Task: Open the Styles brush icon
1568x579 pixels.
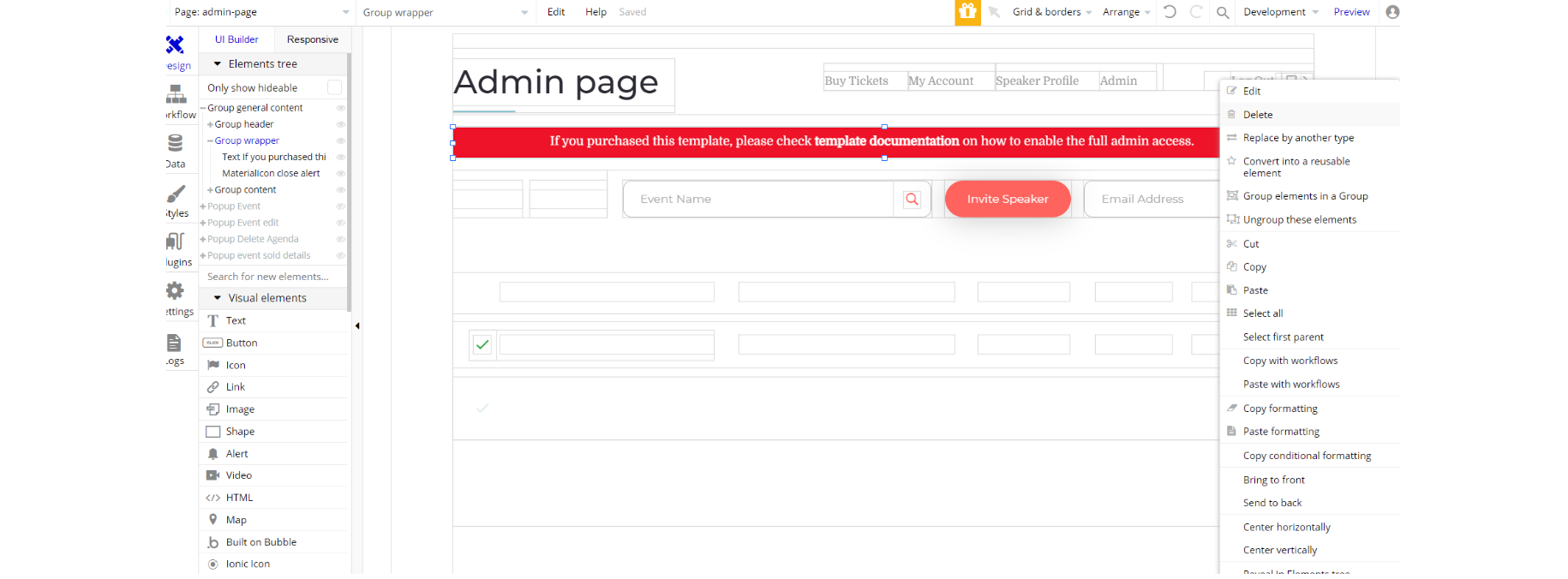Action: pos(176,194)
